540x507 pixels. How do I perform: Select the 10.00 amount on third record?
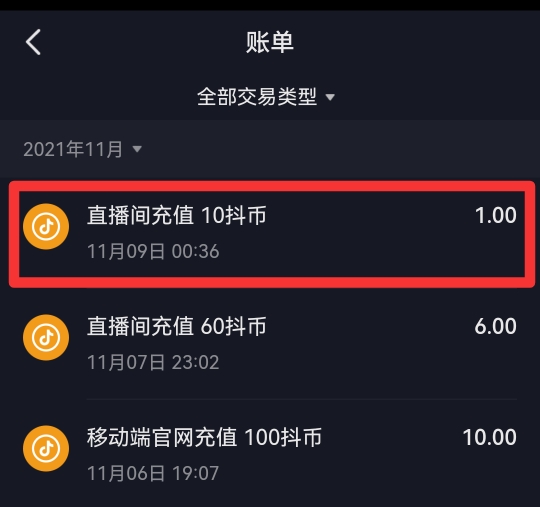click(489, 437)
